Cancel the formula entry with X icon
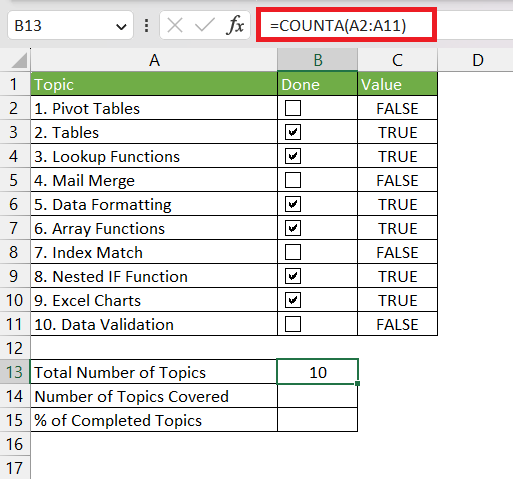513x479 pixels. click(175, 25)
